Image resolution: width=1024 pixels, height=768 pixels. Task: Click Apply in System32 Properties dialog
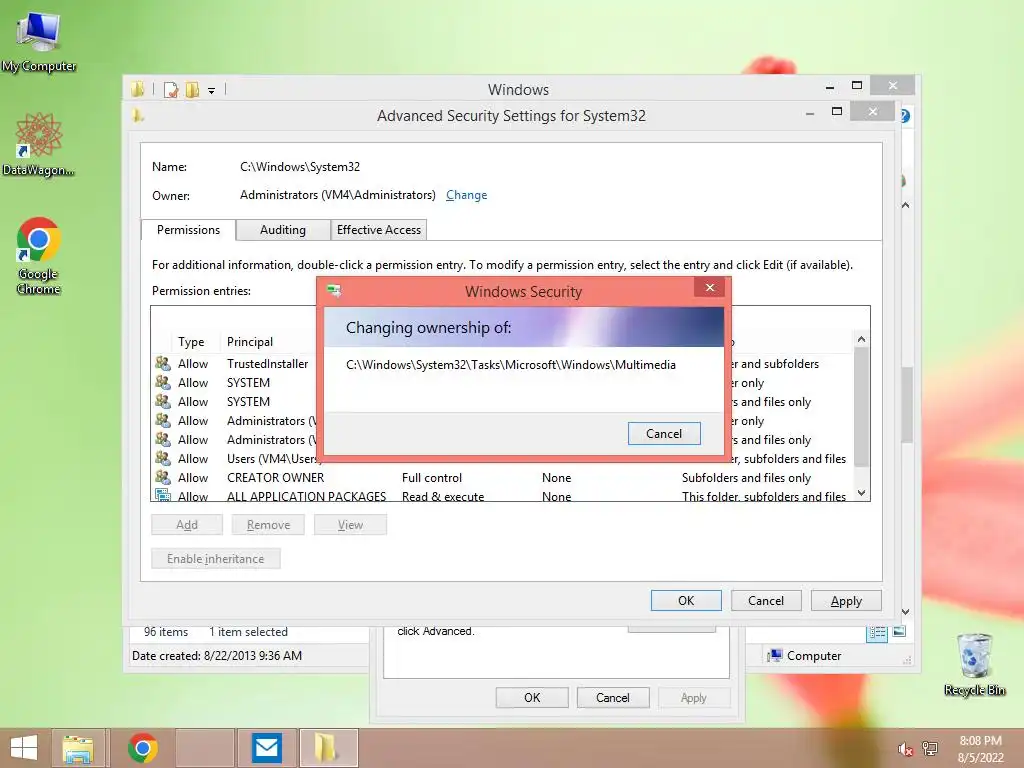pos(694,697)
